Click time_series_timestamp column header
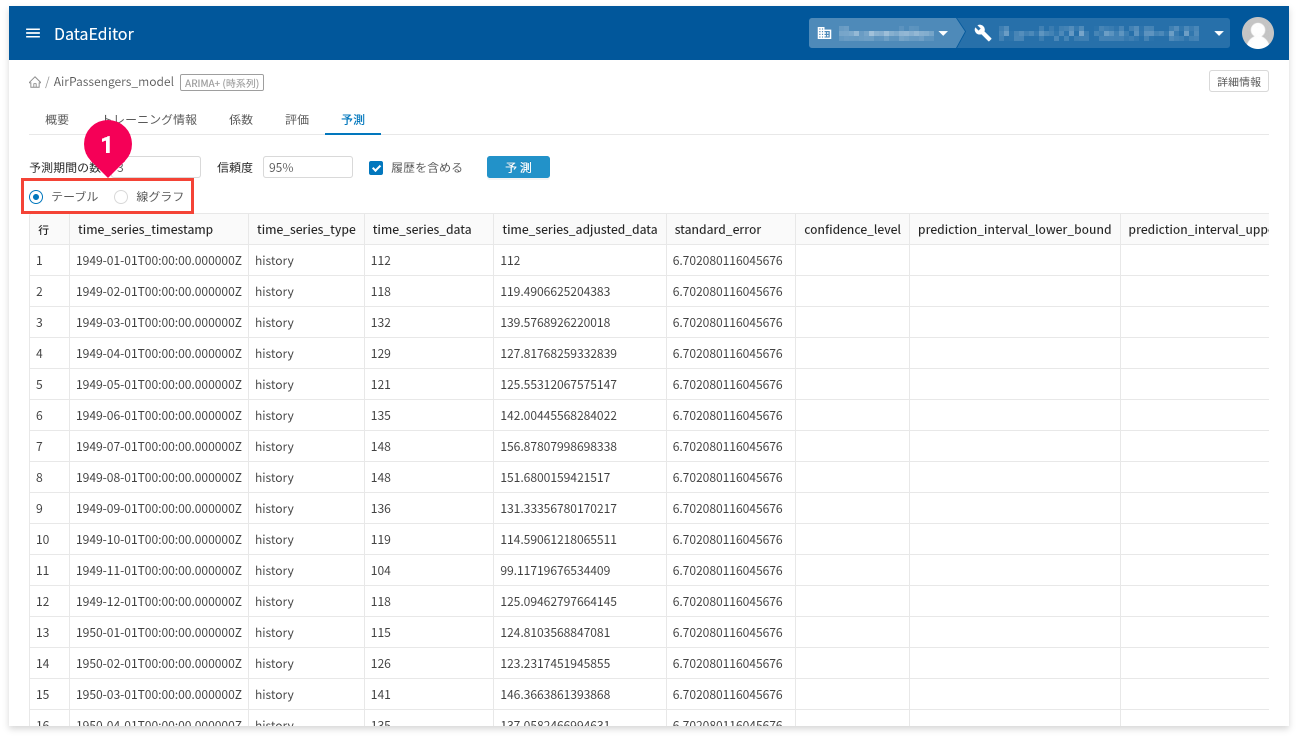Viewport: 1298px width, 738px height. (159, 230)
